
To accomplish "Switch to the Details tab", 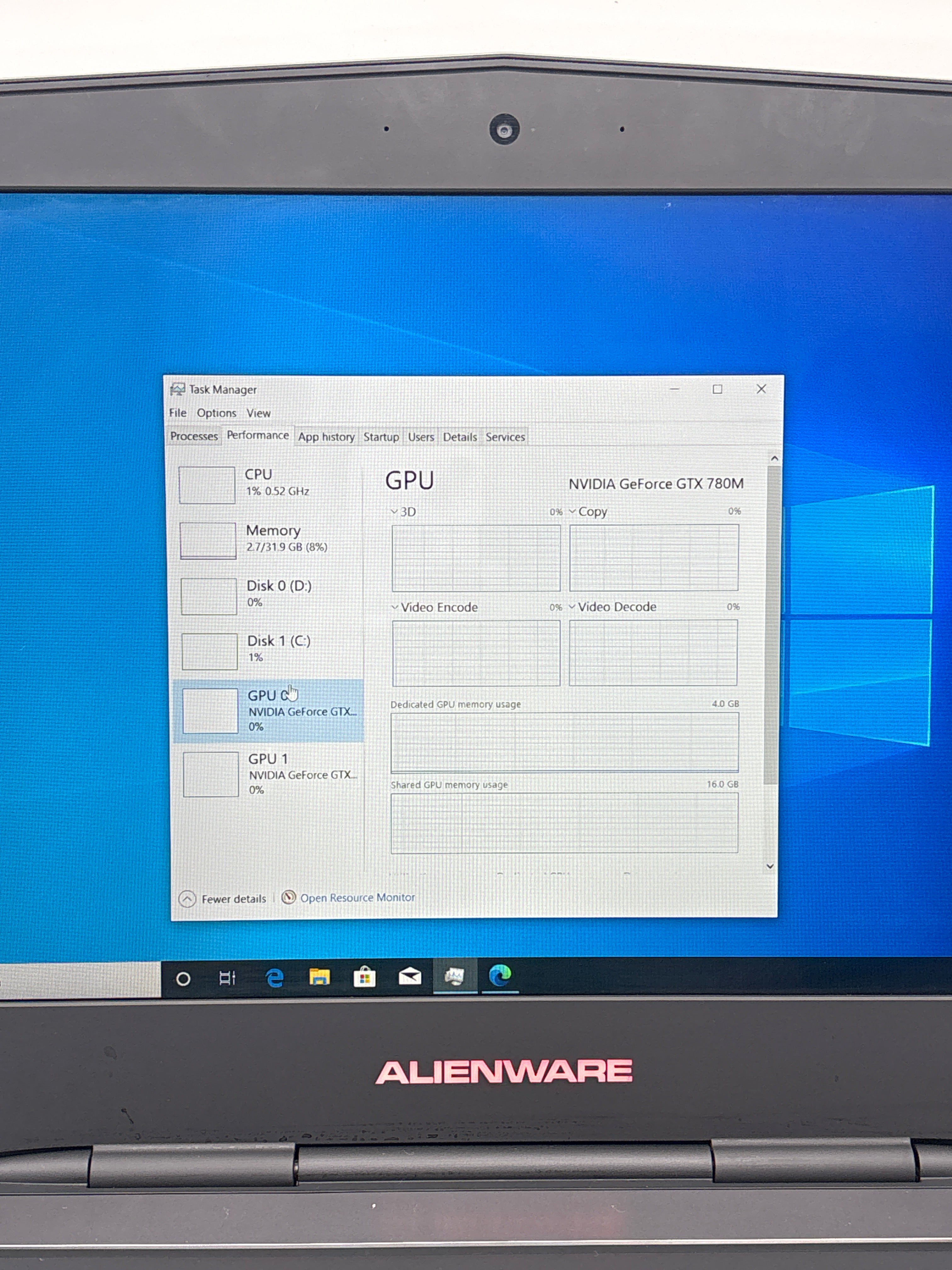I will click(x=460, y=437).
